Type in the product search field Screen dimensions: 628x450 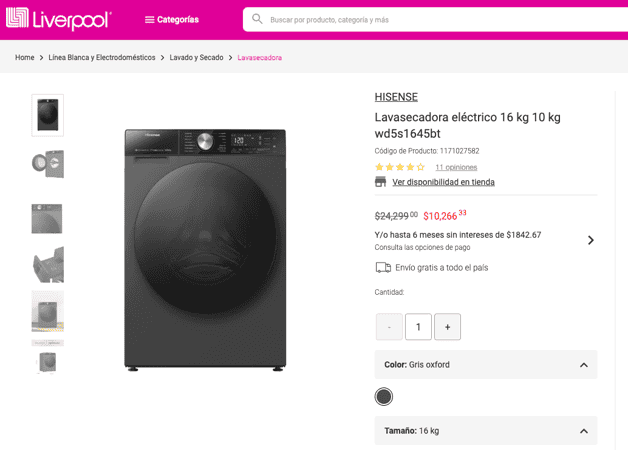[x=440, y=19]
